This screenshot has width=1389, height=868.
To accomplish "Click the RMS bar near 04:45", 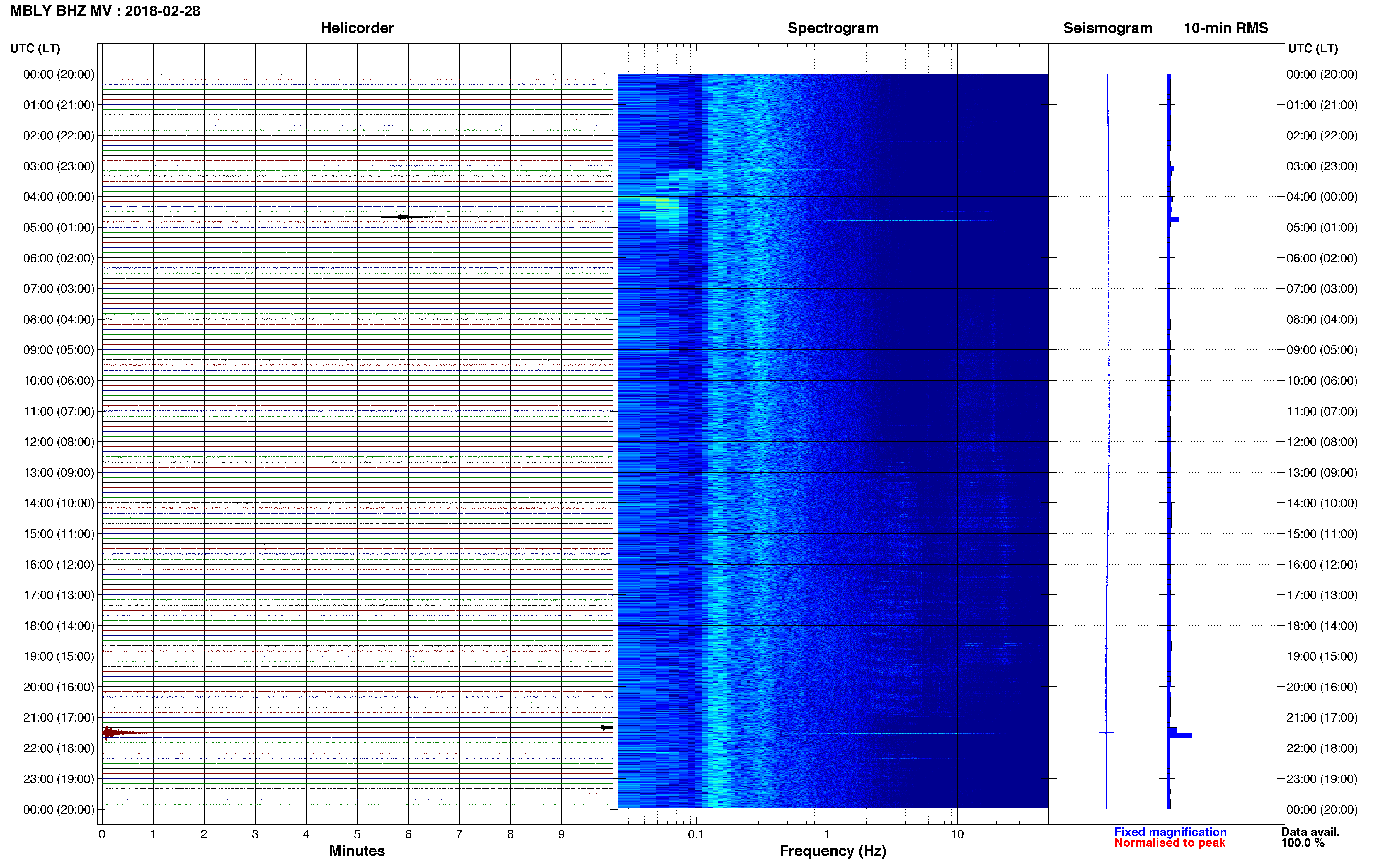I will tap(1174, 219).
